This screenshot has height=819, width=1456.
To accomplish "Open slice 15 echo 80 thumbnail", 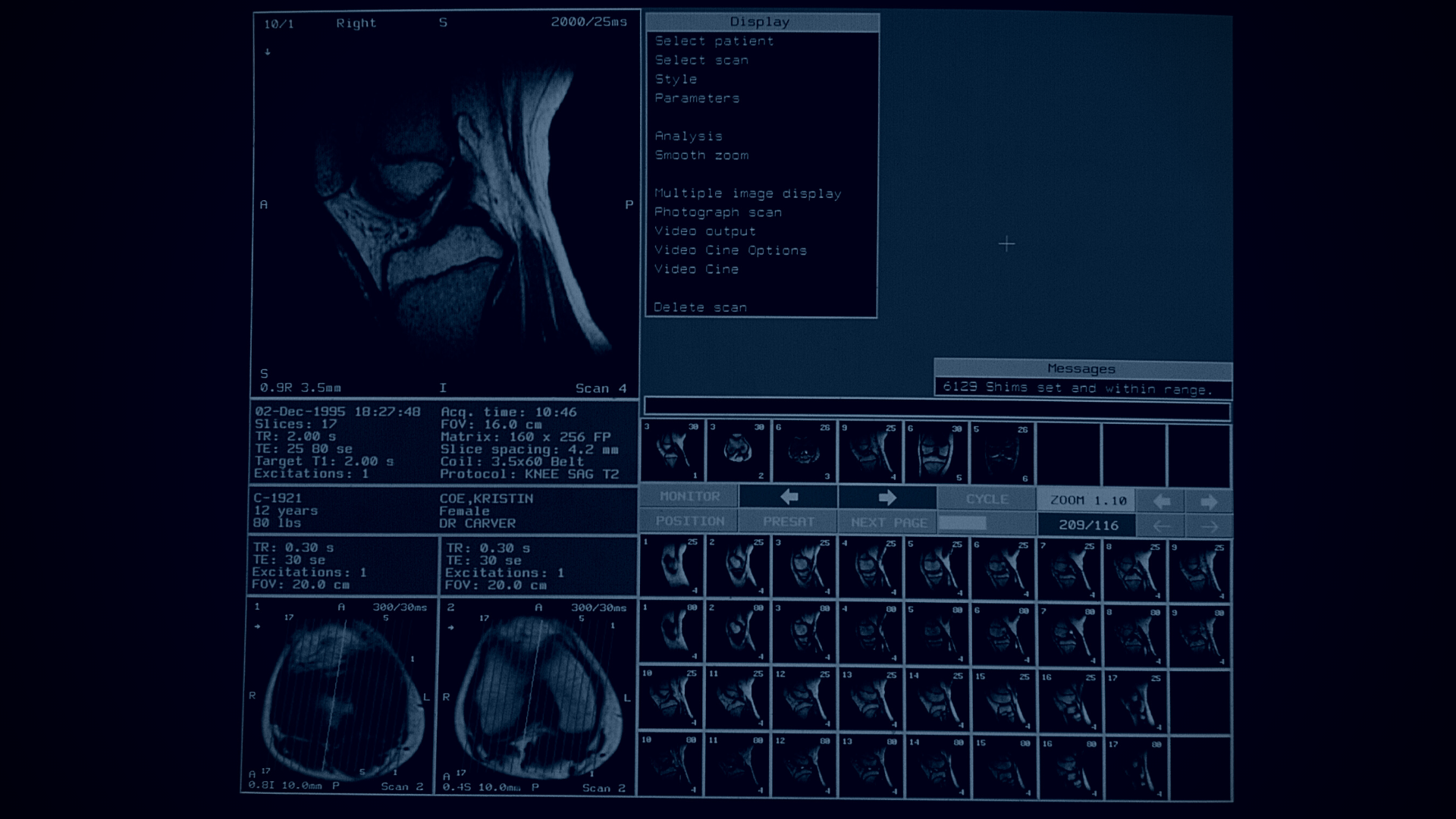I will click(x=1003, y=767).
